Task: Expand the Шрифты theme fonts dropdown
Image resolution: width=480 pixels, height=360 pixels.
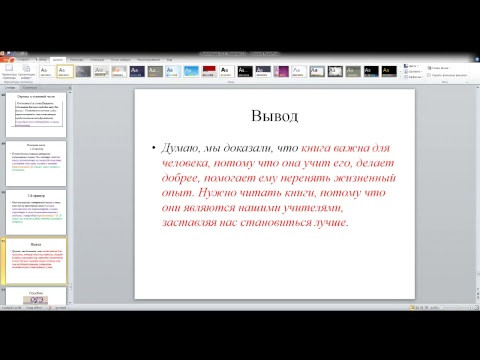Action: coord(413,71)
